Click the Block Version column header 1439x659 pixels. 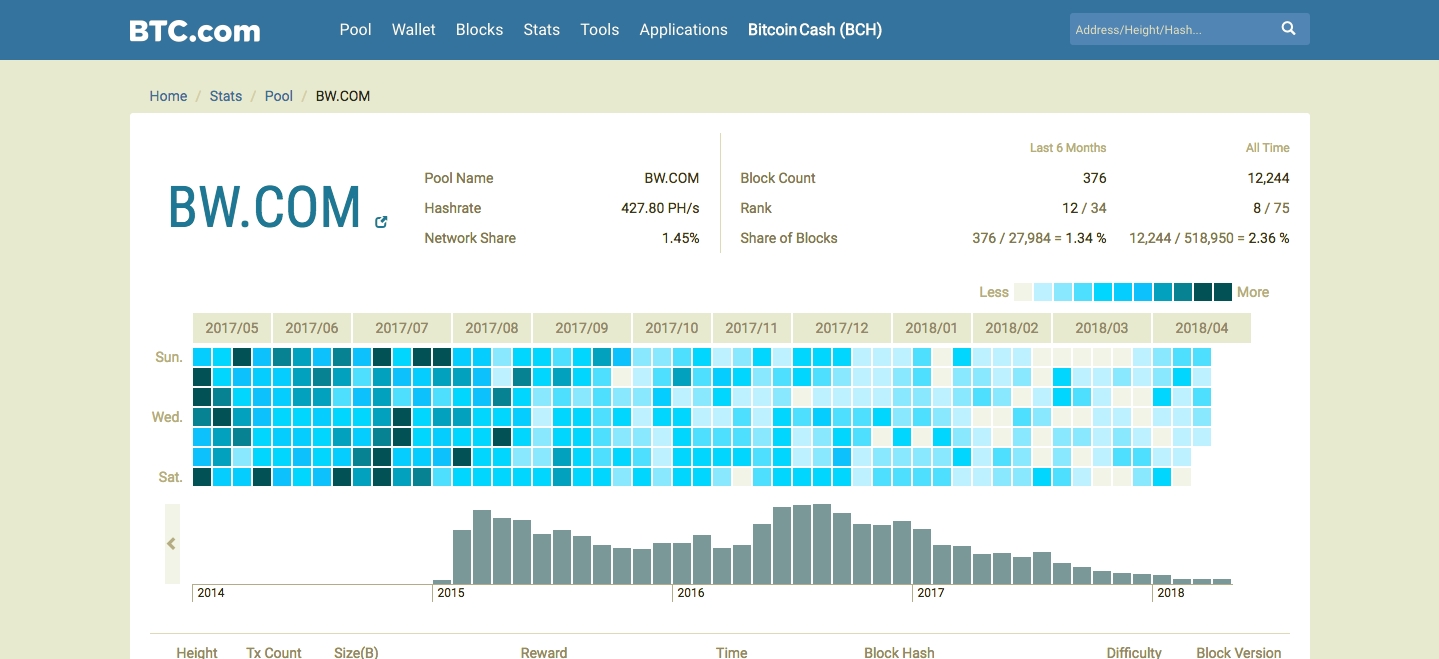tap(1239, 652)
